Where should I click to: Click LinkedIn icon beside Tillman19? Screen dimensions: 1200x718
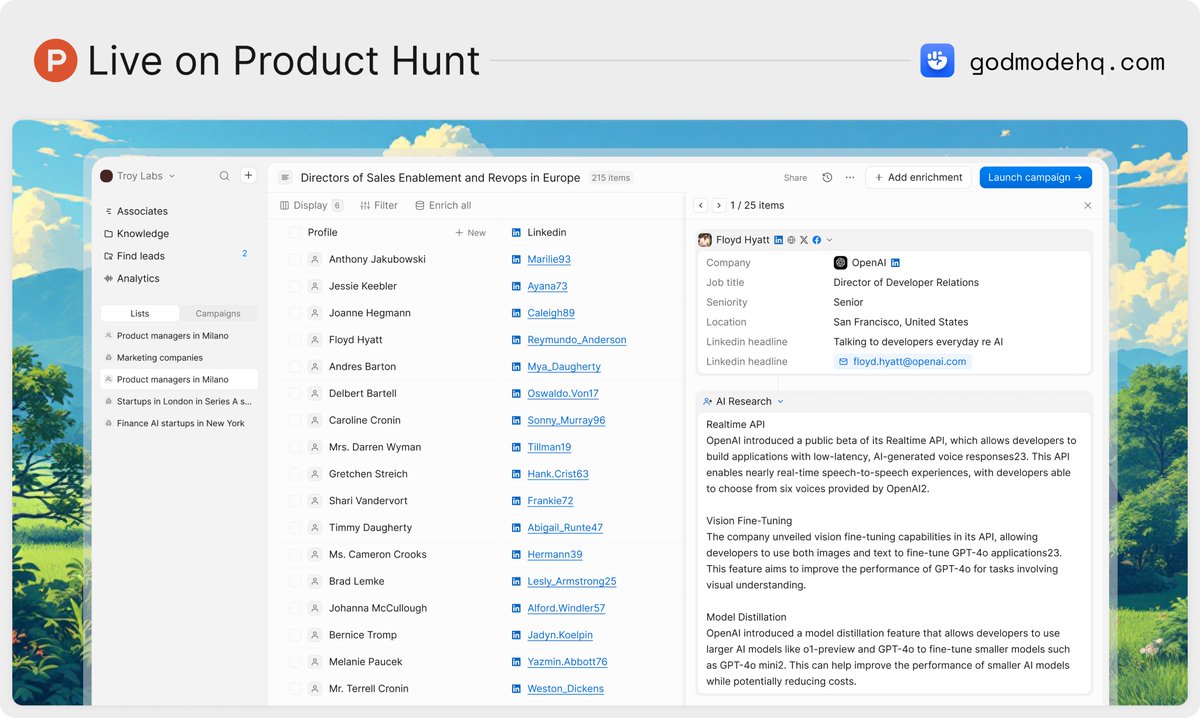(516, 447)
